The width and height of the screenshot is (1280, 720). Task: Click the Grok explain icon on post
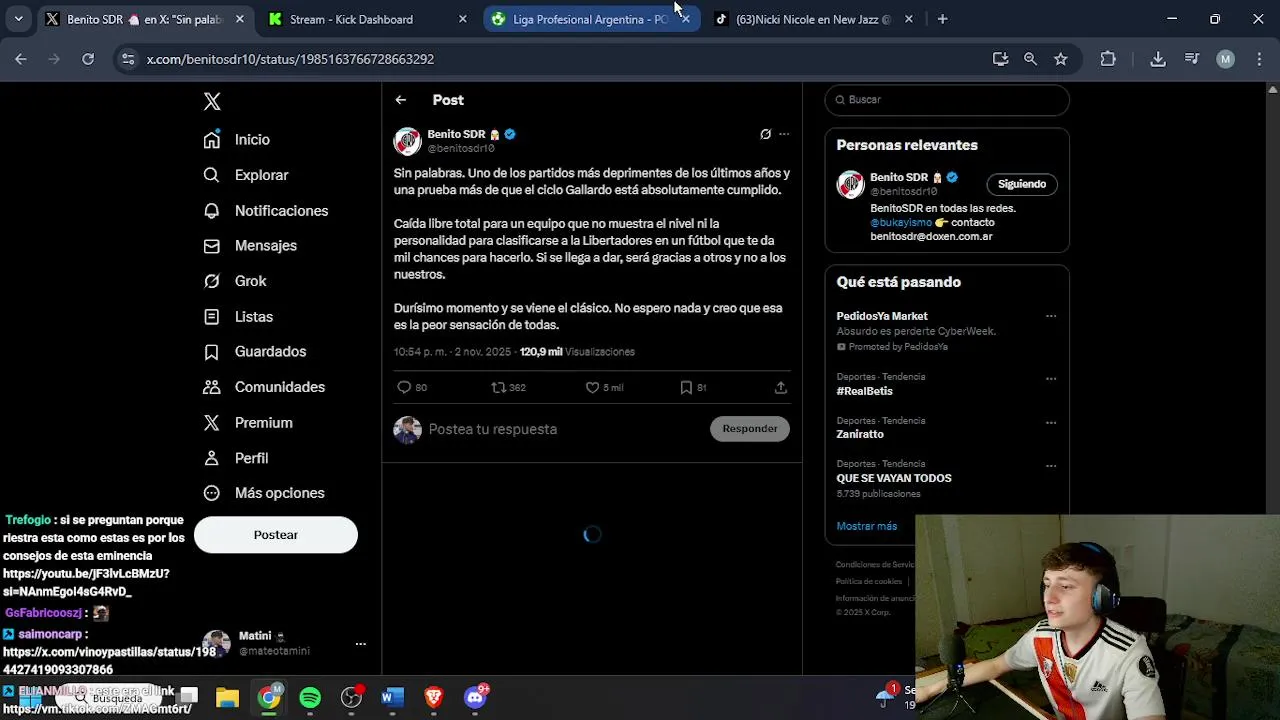coord(765,134)
